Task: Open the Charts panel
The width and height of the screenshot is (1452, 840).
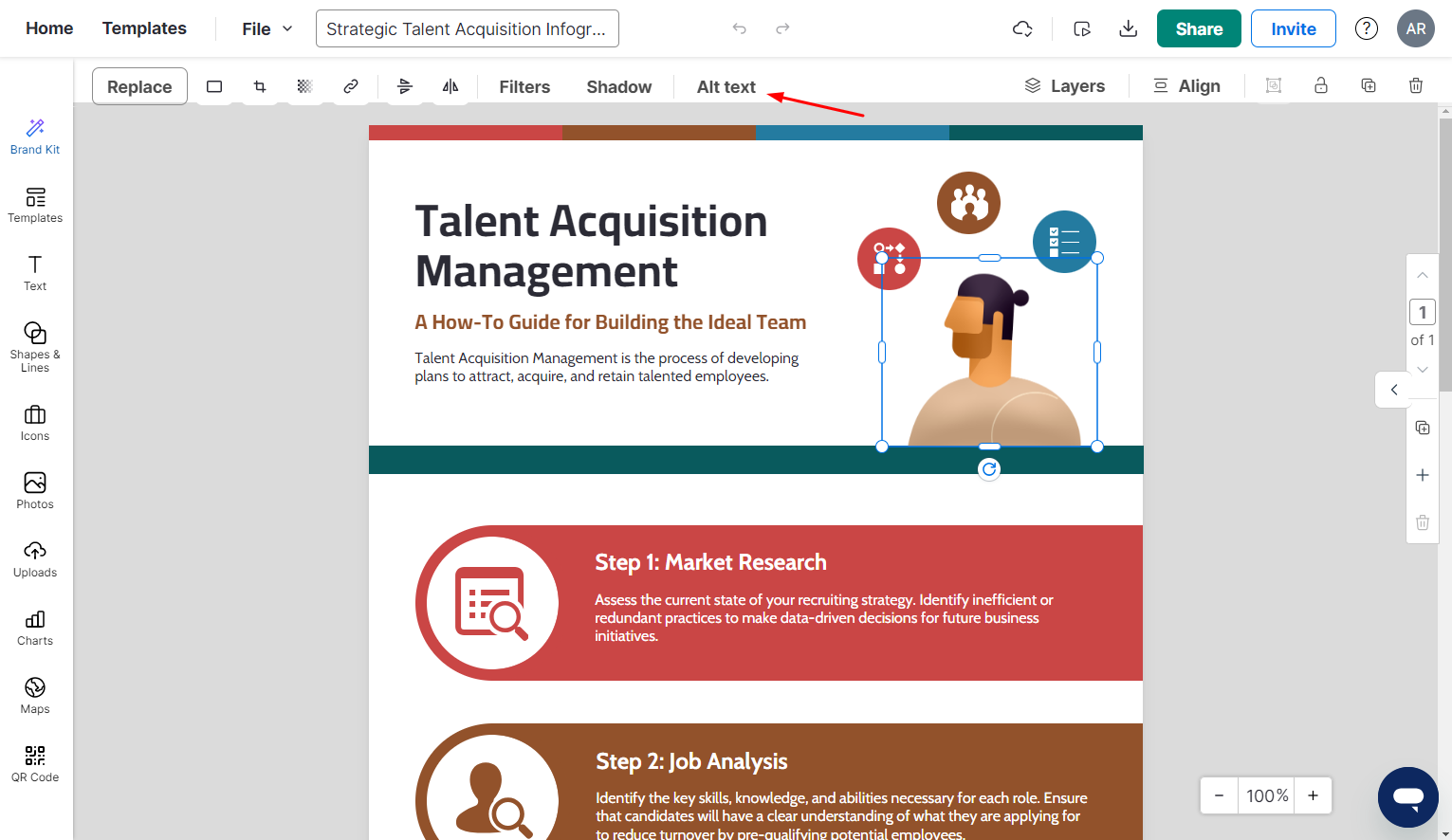Action: [35, 627]
